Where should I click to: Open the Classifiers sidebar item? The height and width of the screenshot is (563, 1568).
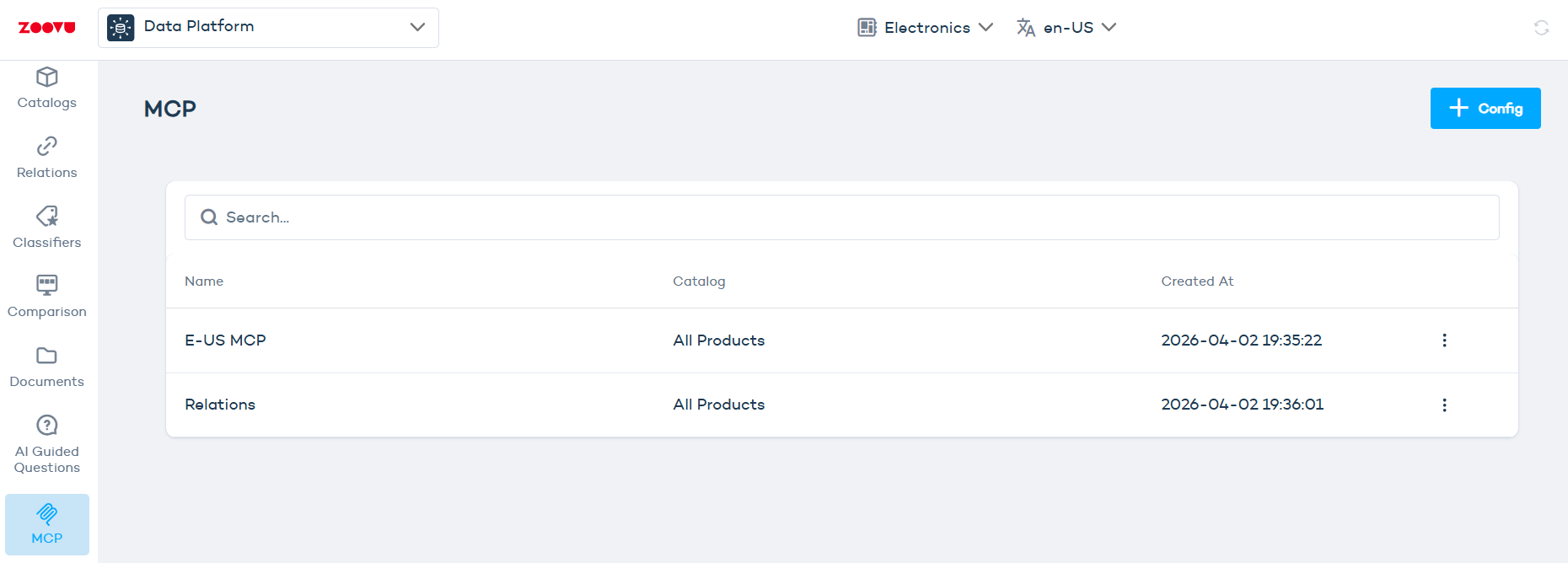(47, 228)
